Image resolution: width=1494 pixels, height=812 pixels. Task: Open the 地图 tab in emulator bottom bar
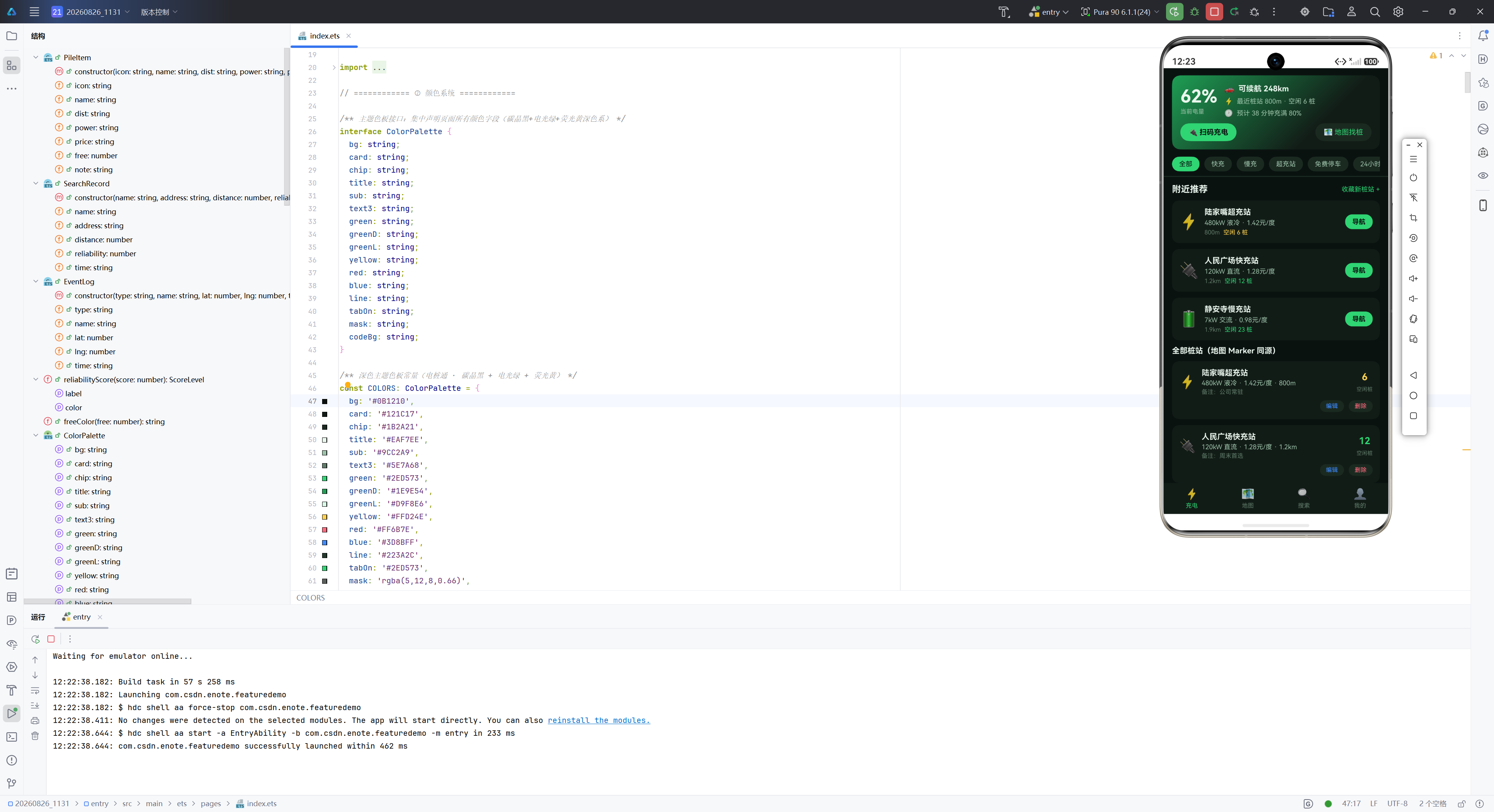pyautogui.click(x=1247, y=498)
